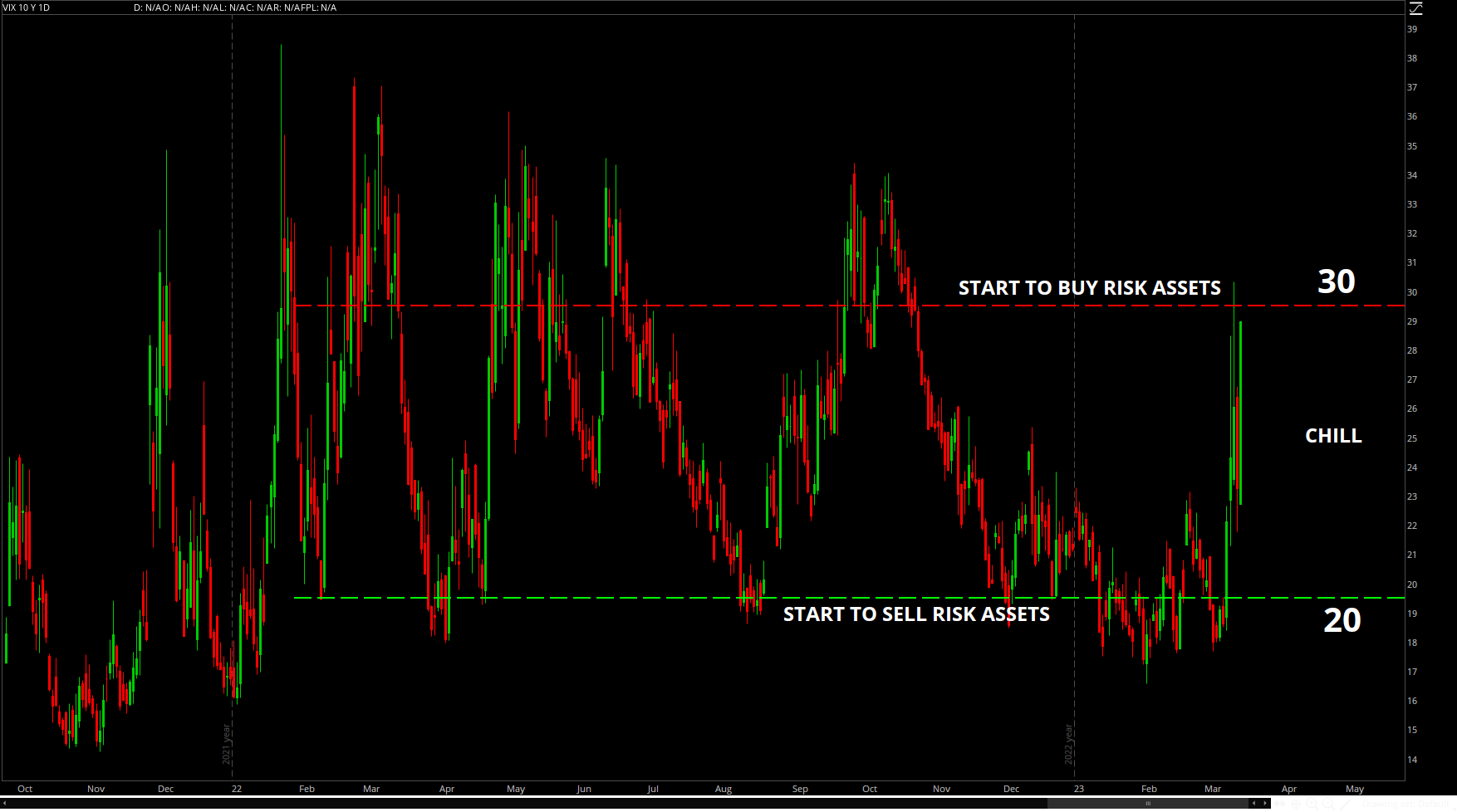
Task: Click the '2022 year' vertical marker label
Action: coord(1069,744)
